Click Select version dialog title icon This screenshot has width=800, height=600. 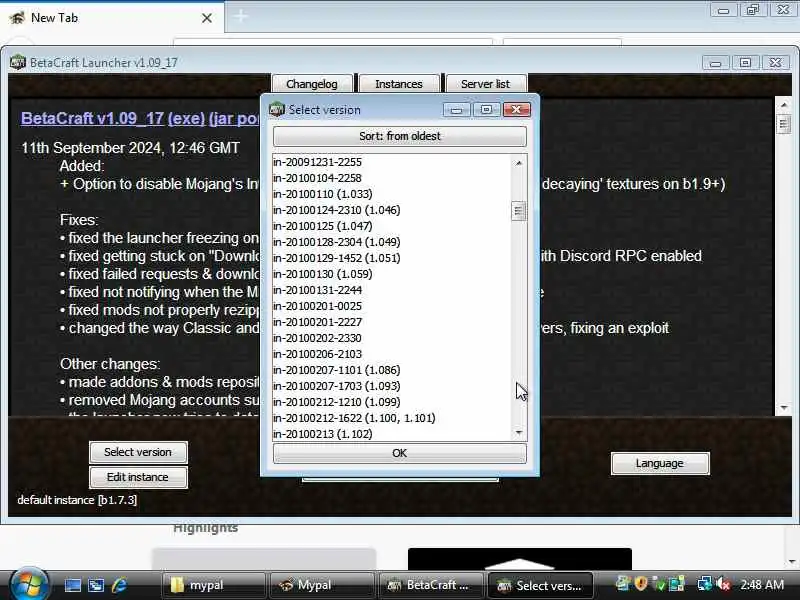point(277,109)
